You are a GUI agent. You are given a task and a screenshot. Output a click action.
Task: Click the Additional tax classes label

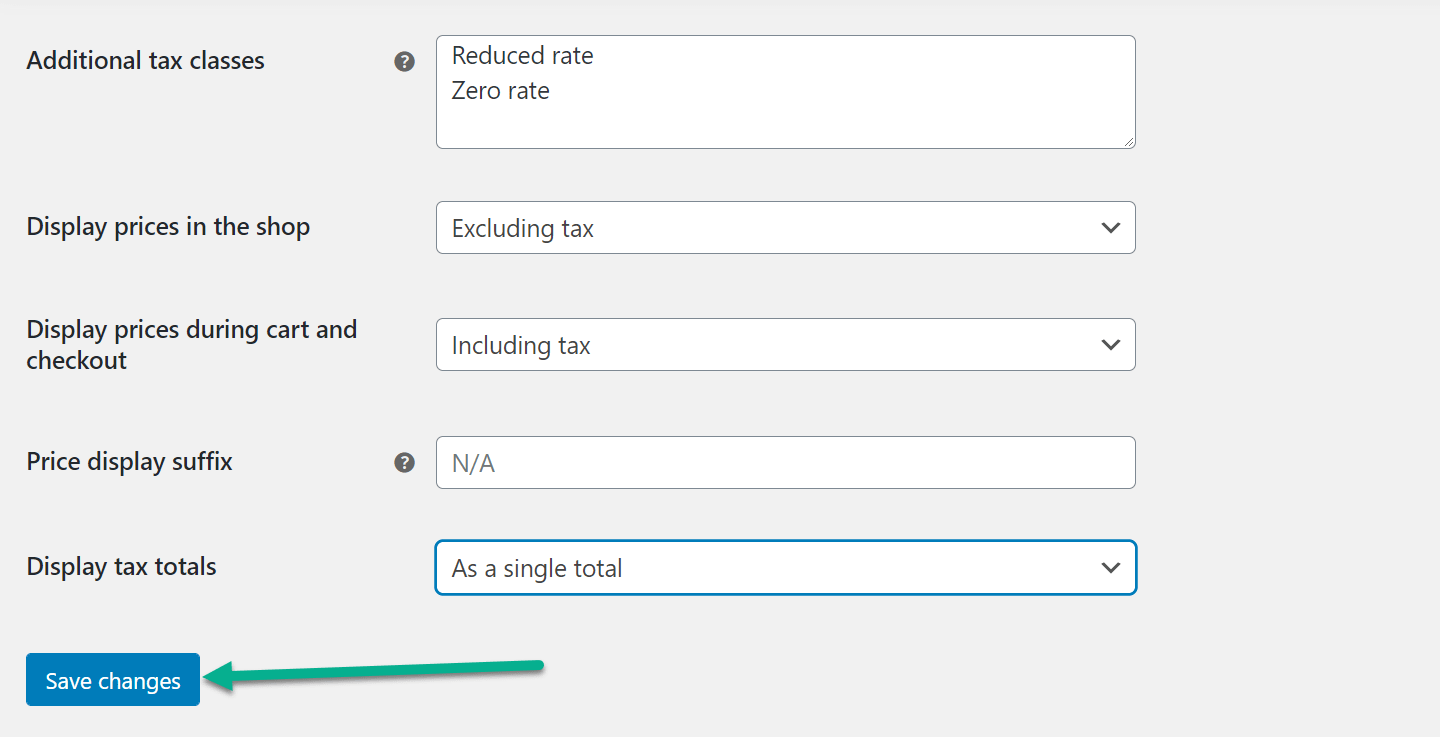[146, 61]
